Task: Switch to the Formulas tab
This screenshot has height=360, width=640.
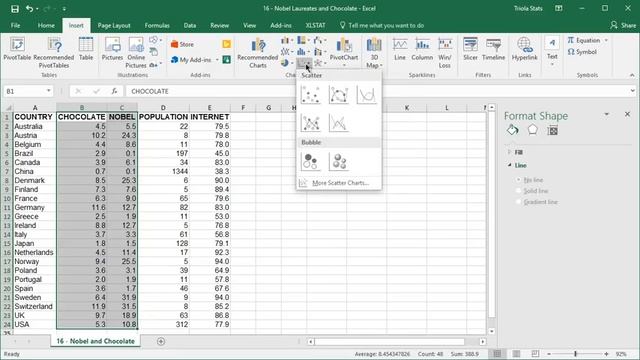Action: point(157,25)
